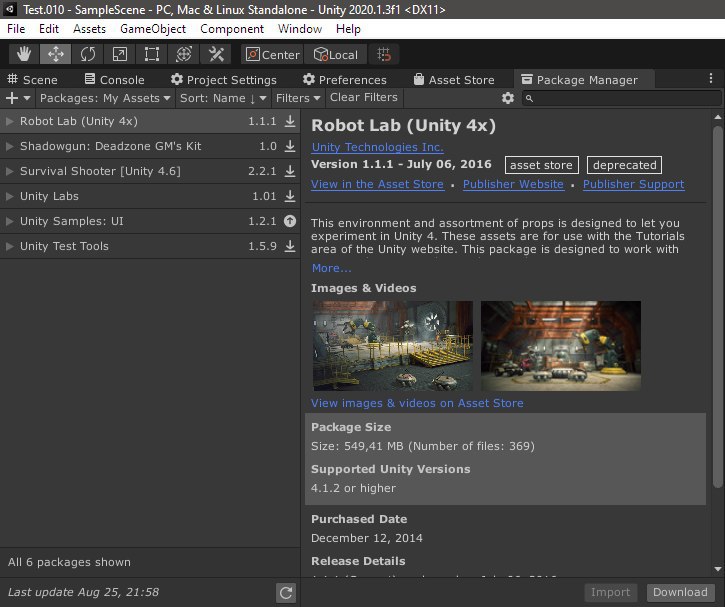Open the Filters dropdown

coord(298,98)
